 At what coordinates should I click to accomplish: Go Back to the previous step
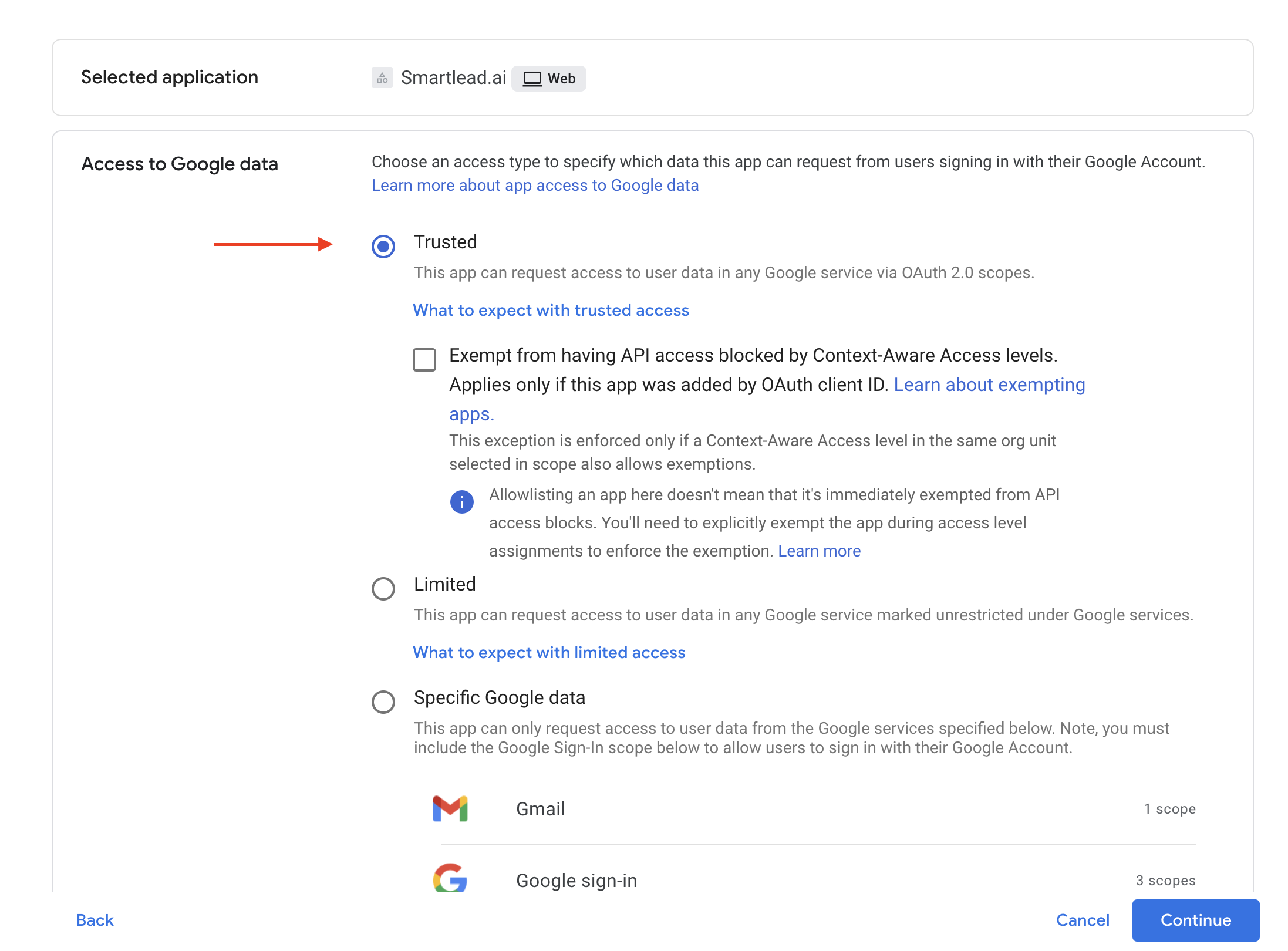(95, 920)
